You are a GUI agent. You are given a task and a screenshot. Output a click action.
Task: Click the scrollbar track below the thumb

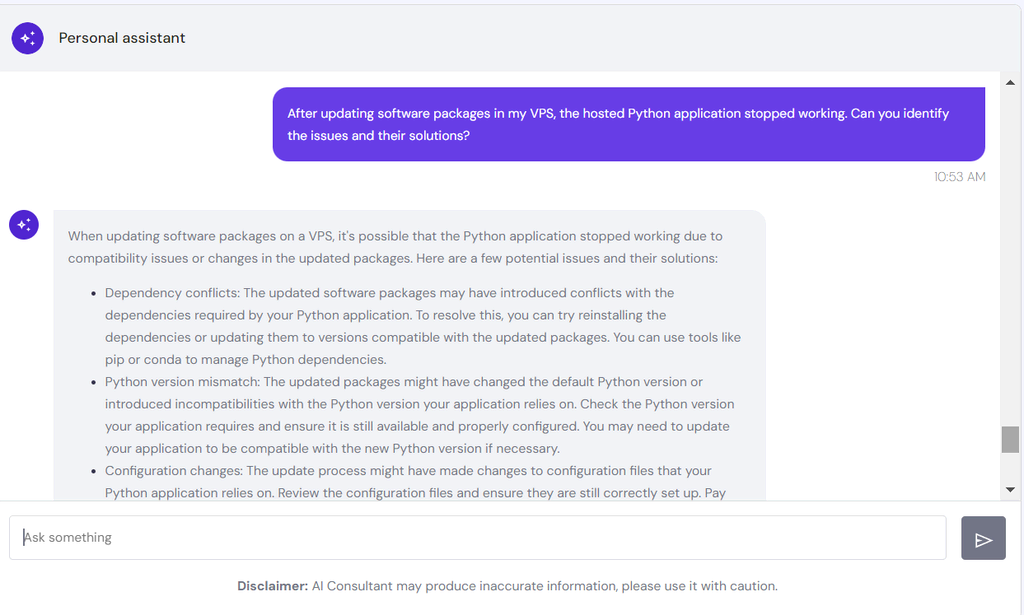click(1010, 467)
